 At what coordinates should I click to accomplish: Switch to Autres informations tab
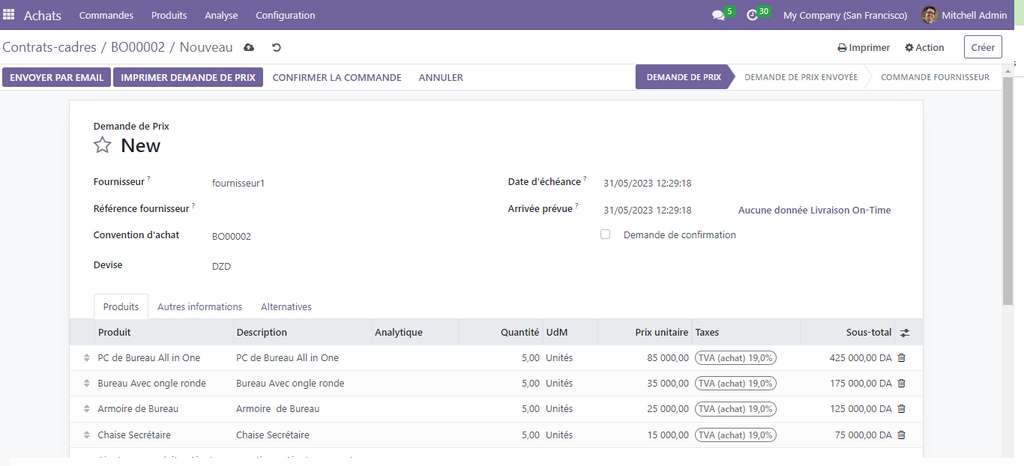(199, 307)
